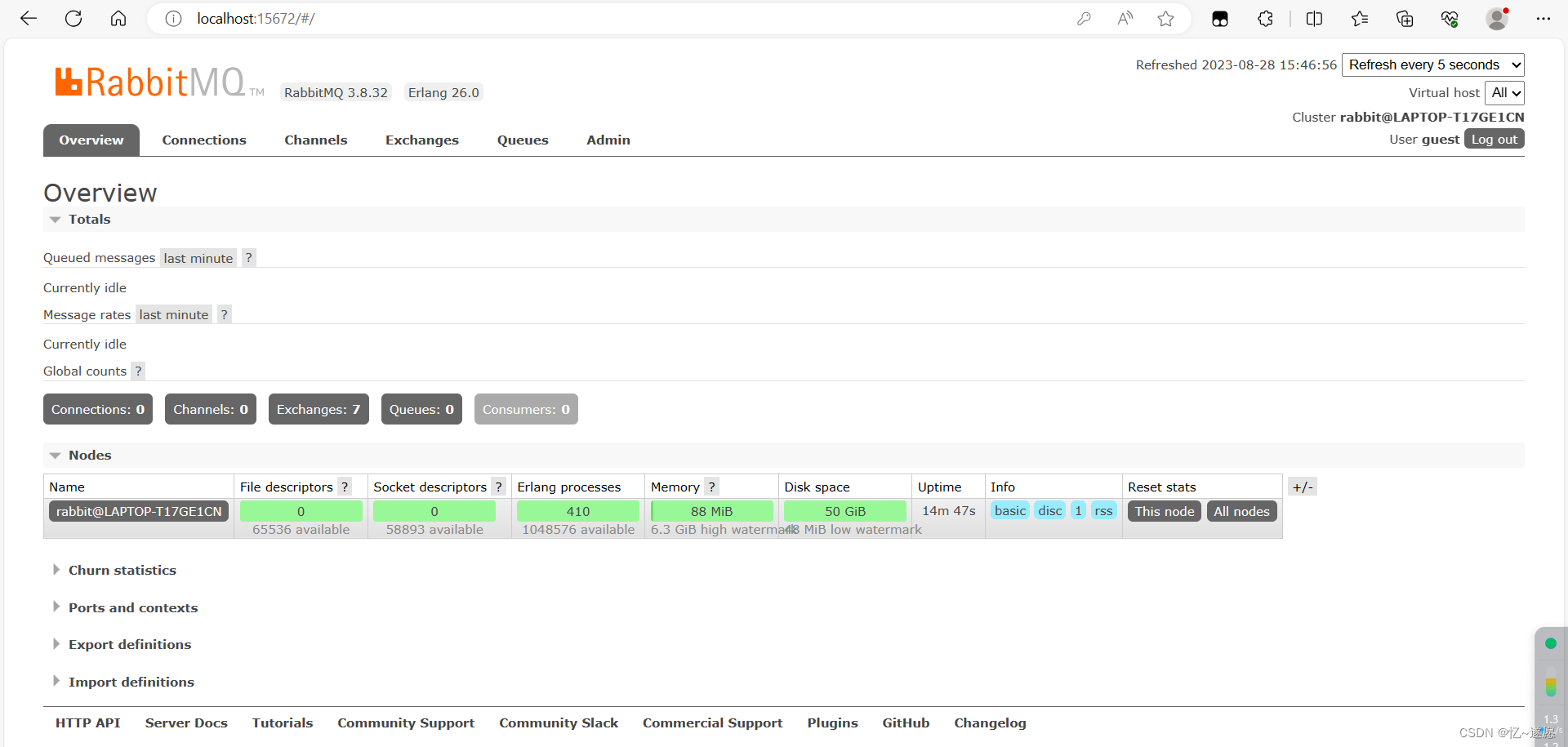
Task: Go to the Queues tab
Action: pyautogui.click(x=523, y=140)
